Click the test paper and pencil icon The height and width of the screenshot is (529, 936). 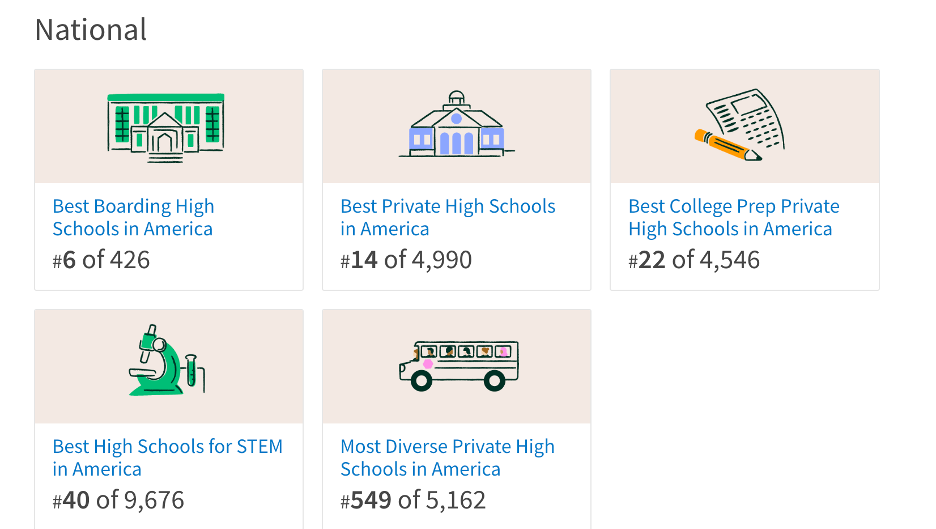(x=740, y=125)
